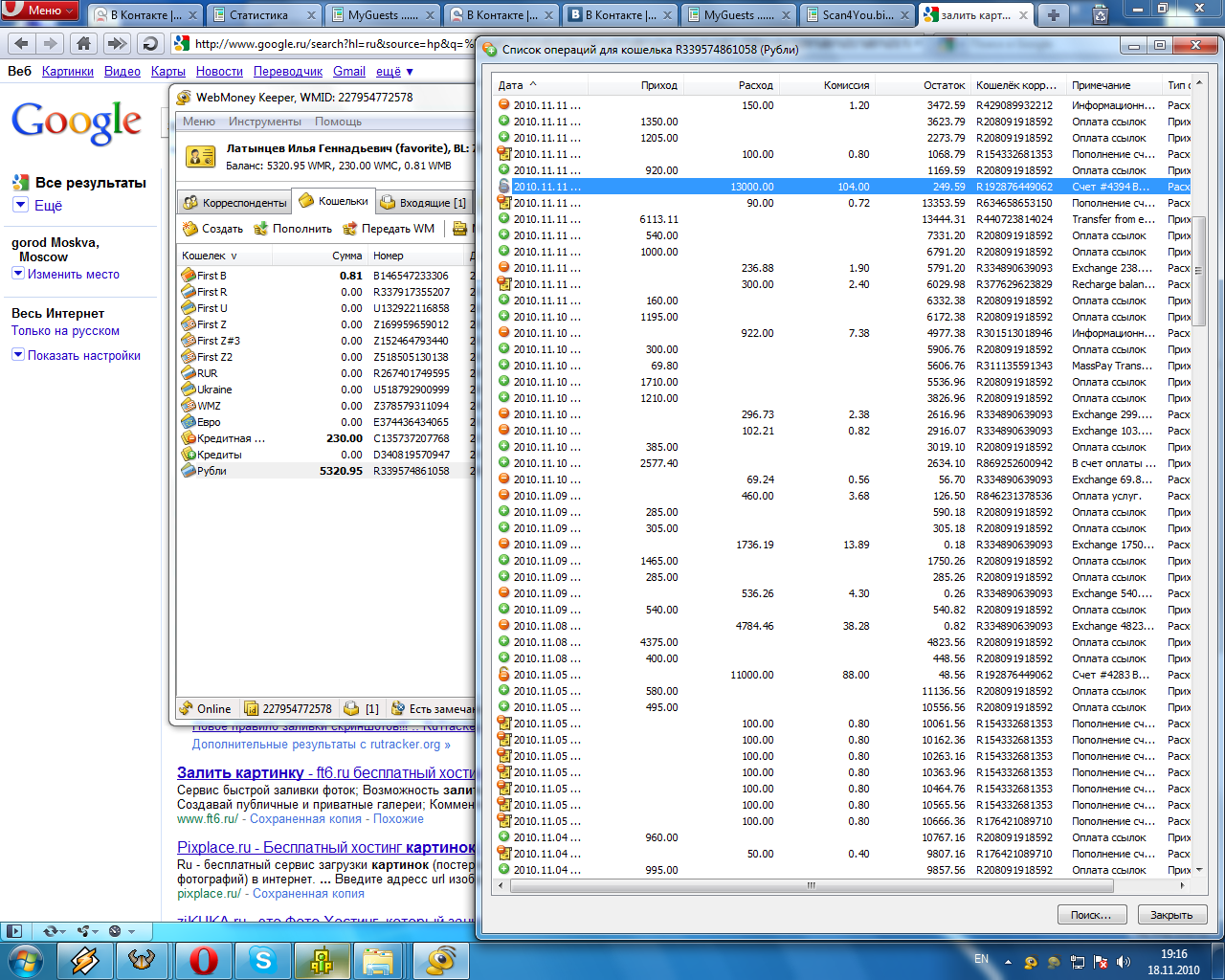
Task: Click the horizontal scrollbar of operations list
Action: click(x=810, y=885)
